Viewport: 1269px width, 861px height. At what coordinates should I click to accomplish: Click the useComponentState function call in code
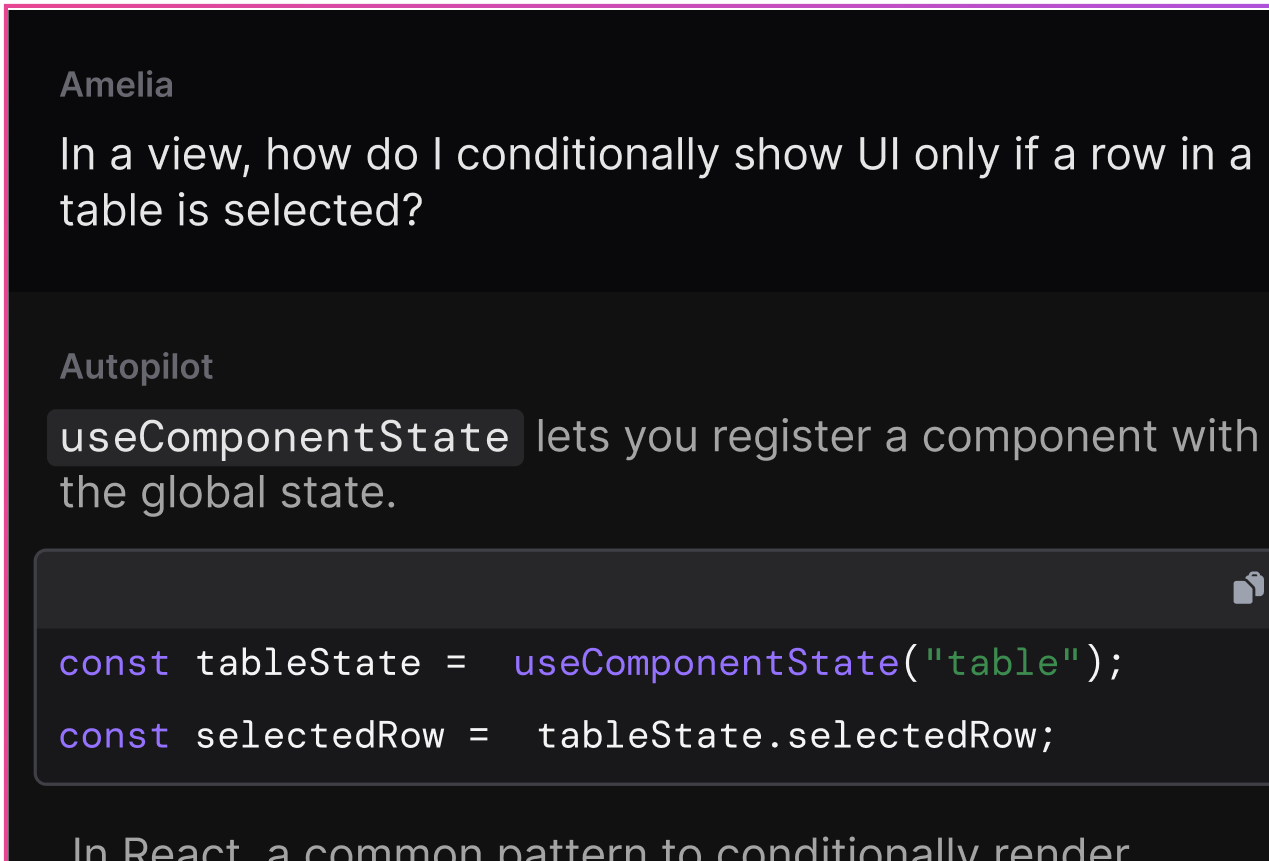pos(707,663)
